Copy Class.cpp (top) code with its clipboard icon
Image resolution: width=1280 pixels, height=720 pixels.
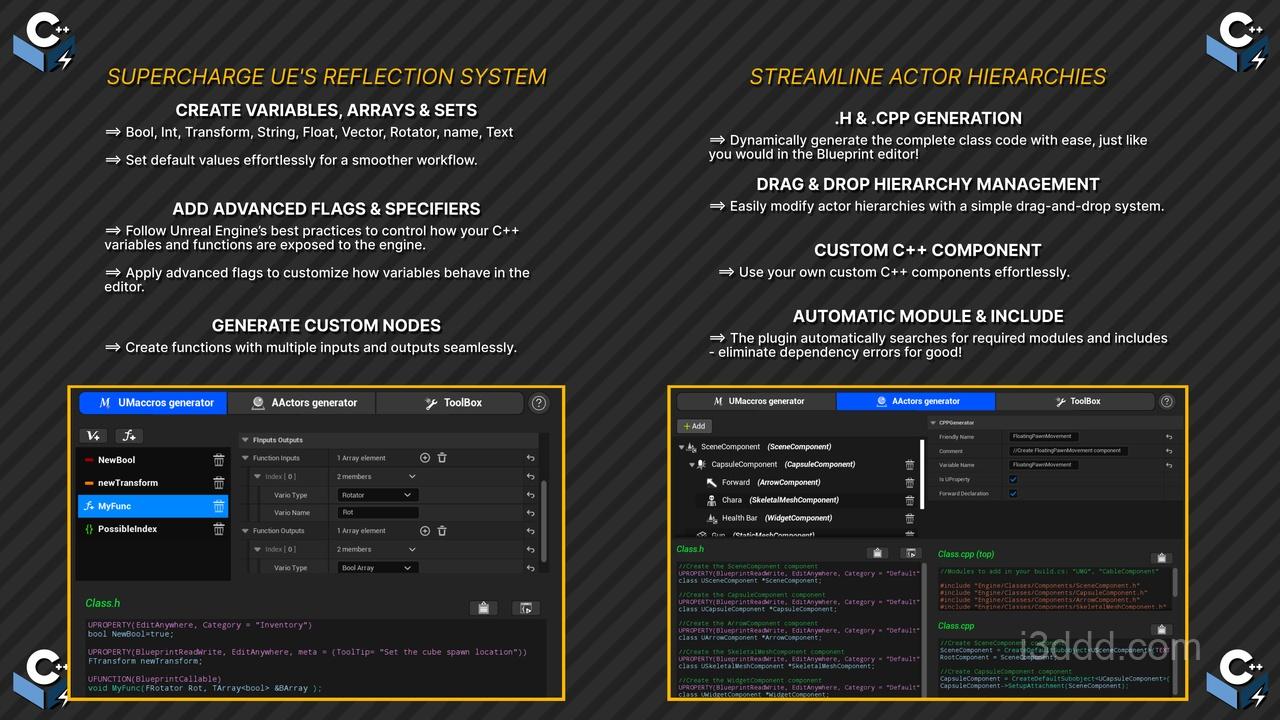pos(1160,557)
